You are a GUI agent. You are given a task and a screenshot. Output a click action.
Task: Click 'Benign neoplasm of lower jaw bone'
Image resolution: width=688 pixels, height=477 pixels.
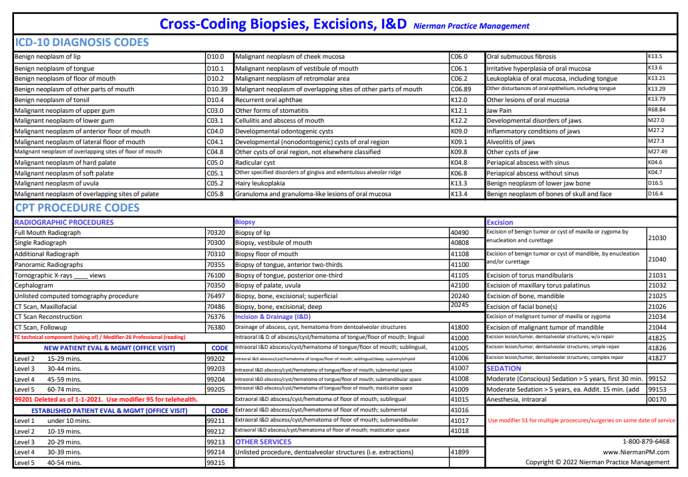tap(538, 183)
